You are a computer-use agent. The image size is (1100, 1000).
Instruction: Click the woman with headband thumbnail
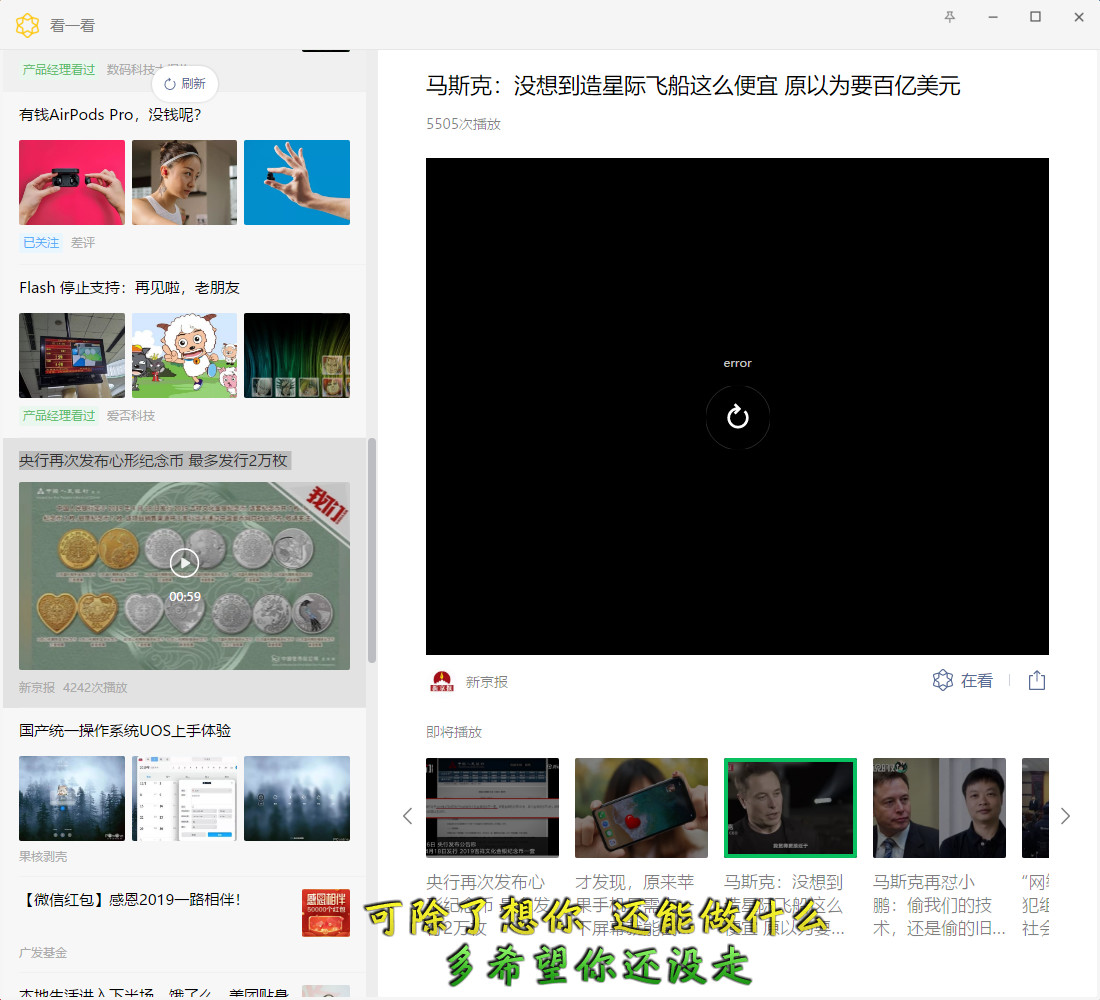pos(185,182)
